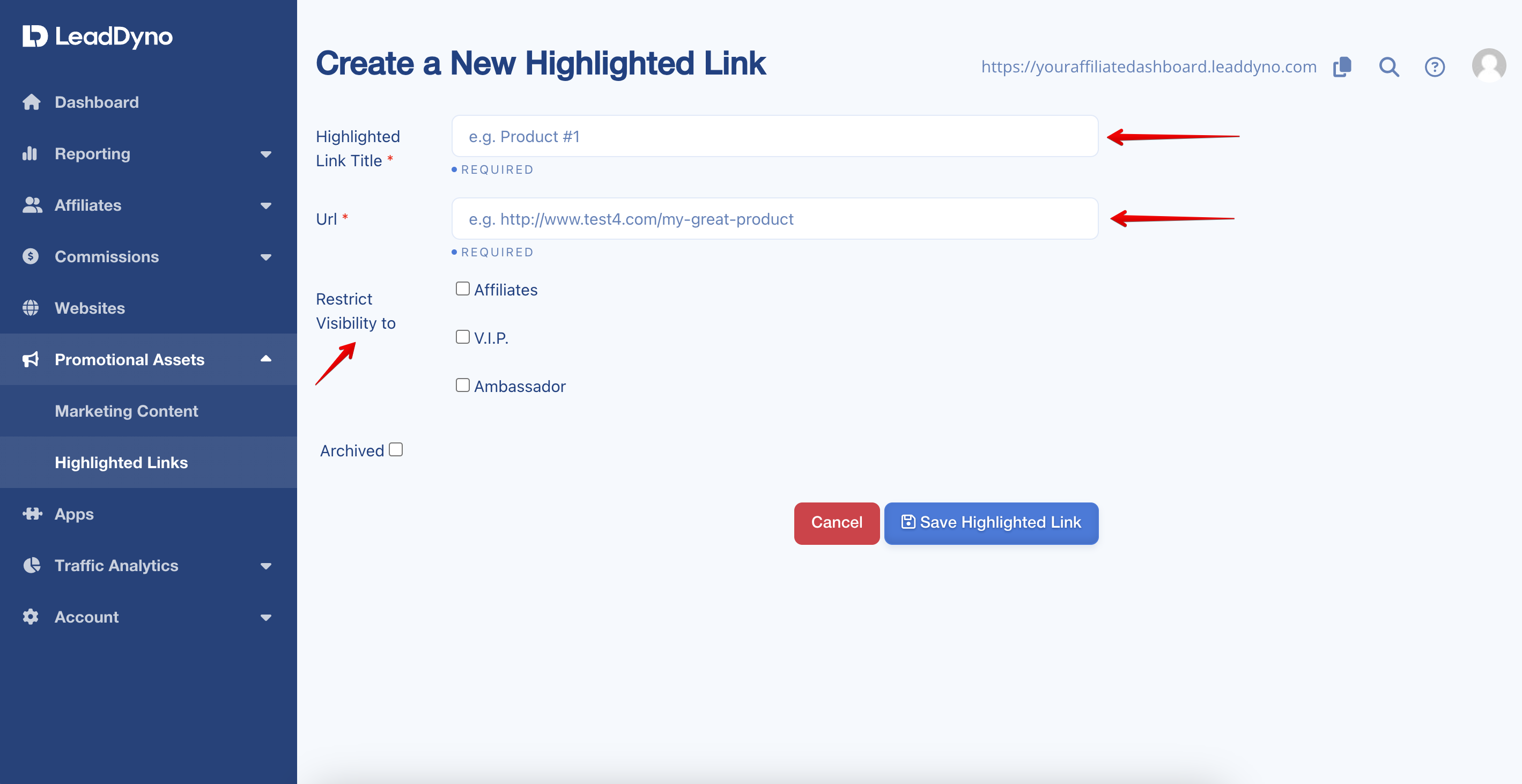Open search with the magnifier icon
Viewport: 1522px width, 784px height.
1388,66
